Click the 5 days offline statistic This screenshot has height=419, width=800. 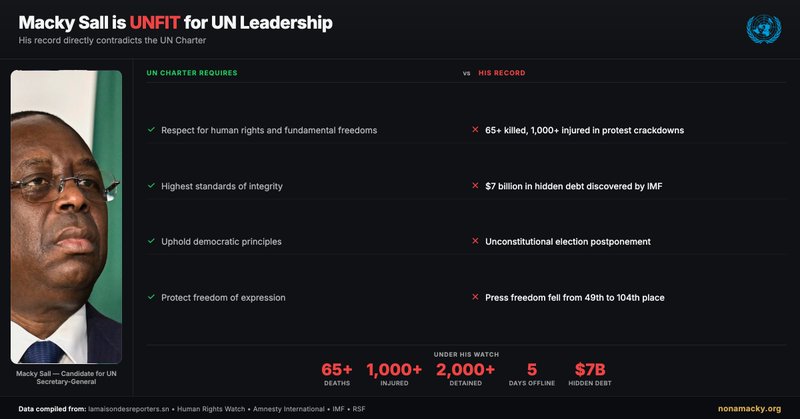(532, 372)
